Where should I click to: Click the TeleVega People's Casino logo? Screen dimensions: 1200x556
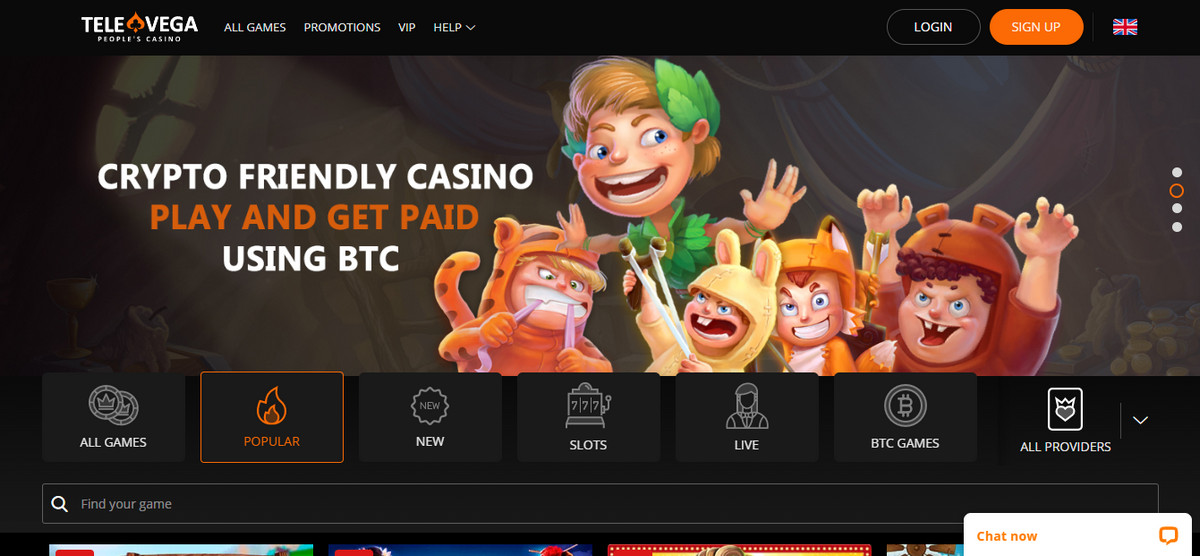click(x=140, y=27)
